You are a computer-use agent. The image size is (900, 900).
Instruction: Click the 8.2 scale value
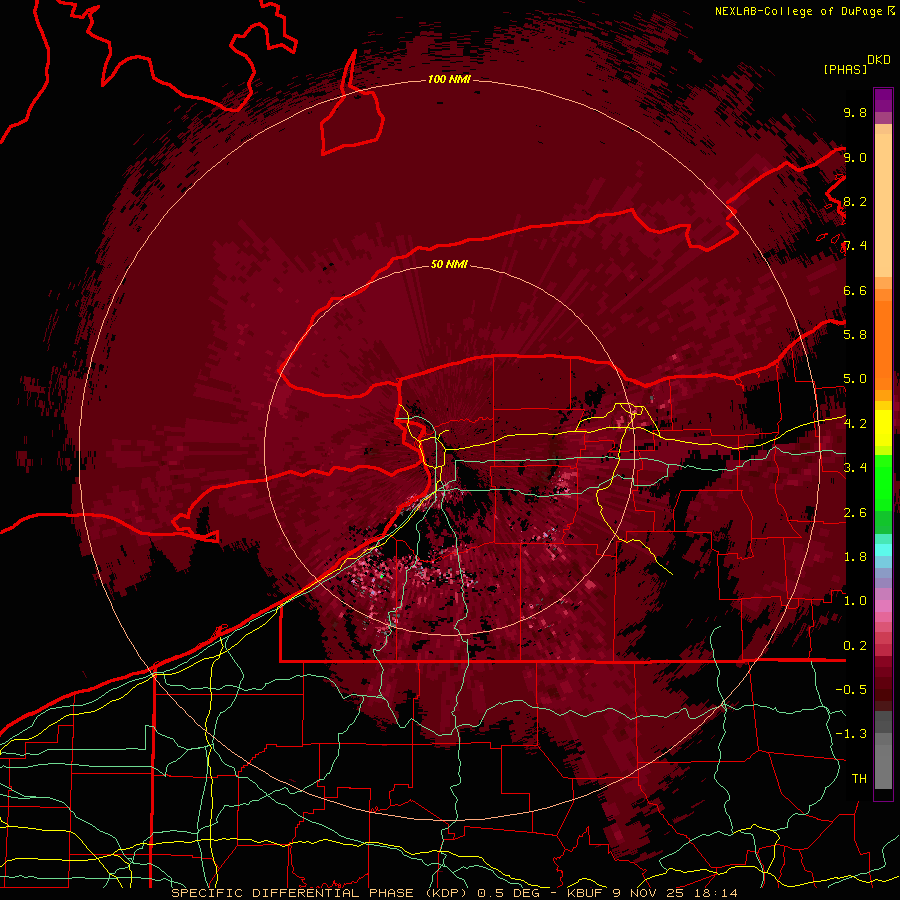tap(855, 201)
